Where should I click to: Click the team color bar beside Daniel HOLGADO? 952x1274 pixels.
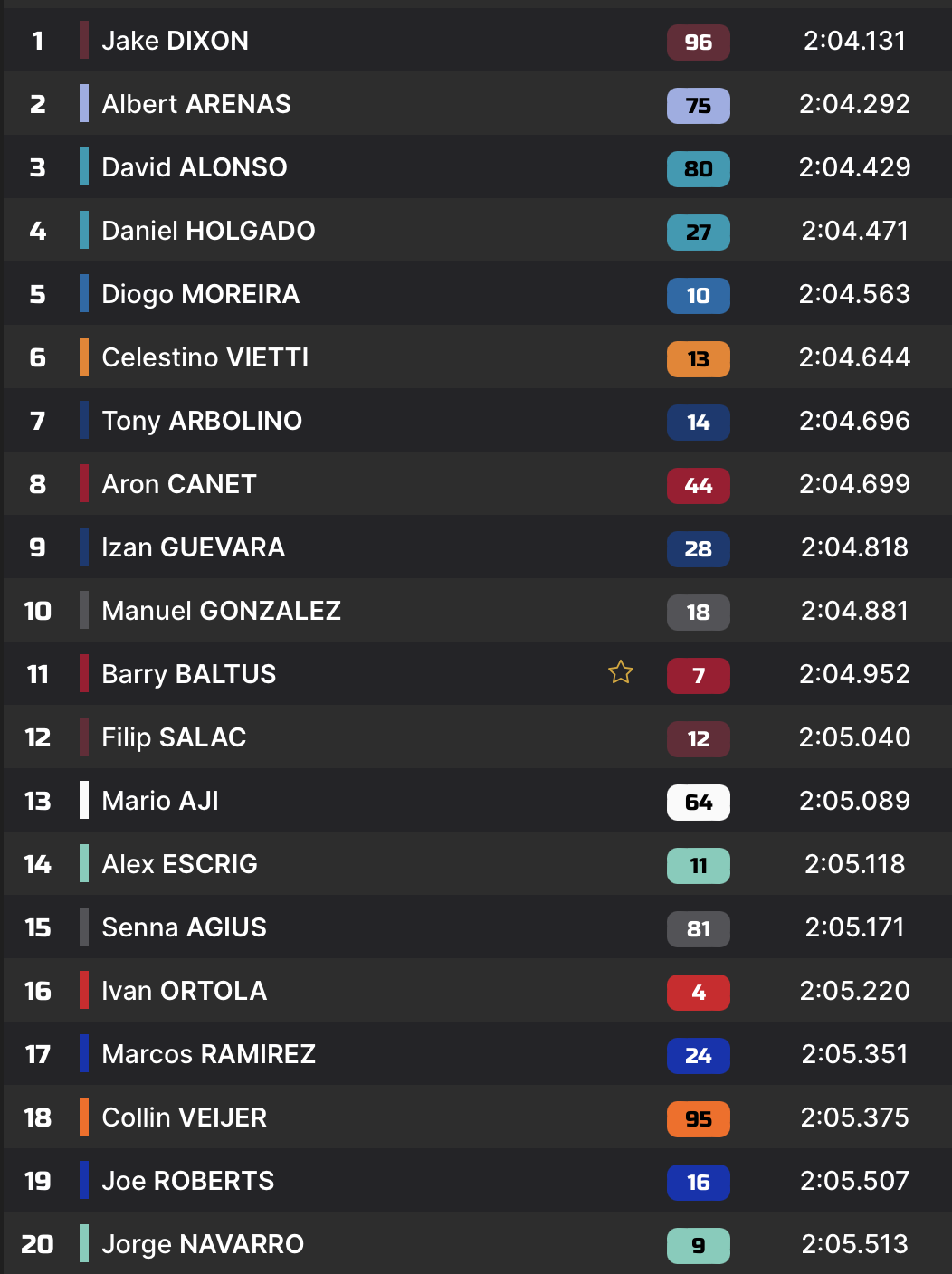[x=84, y=230]
